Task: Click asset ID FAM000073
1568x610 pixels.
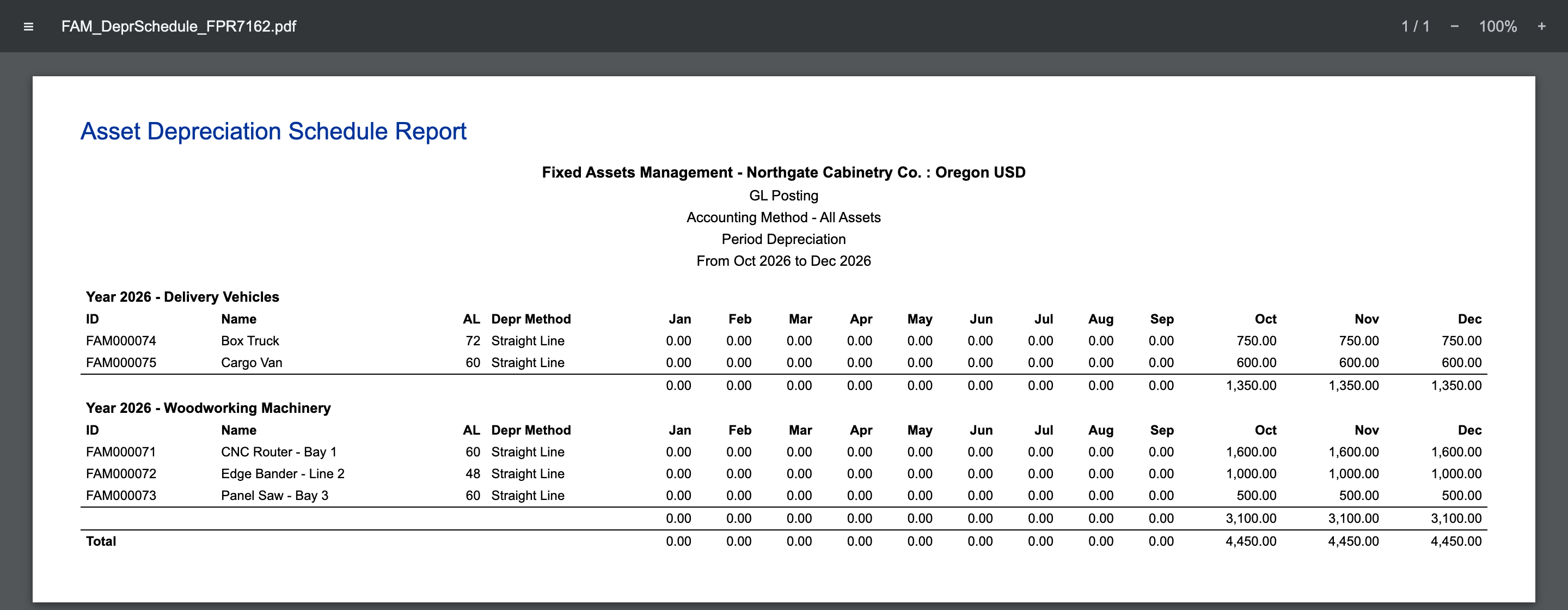Action: 121,496
